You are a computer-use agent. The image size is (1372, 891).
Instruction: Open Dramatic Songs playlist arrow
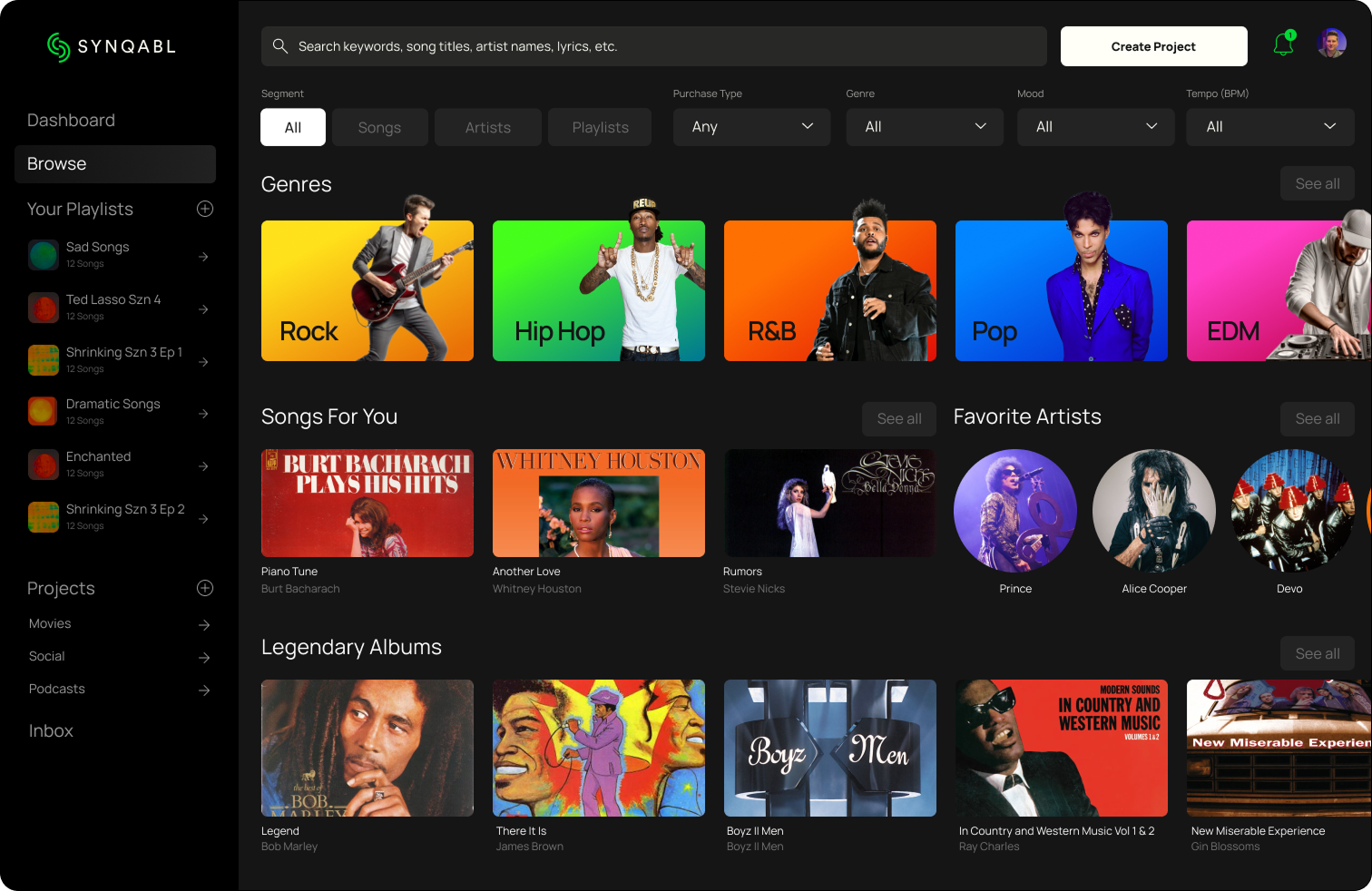coord(204,414)
